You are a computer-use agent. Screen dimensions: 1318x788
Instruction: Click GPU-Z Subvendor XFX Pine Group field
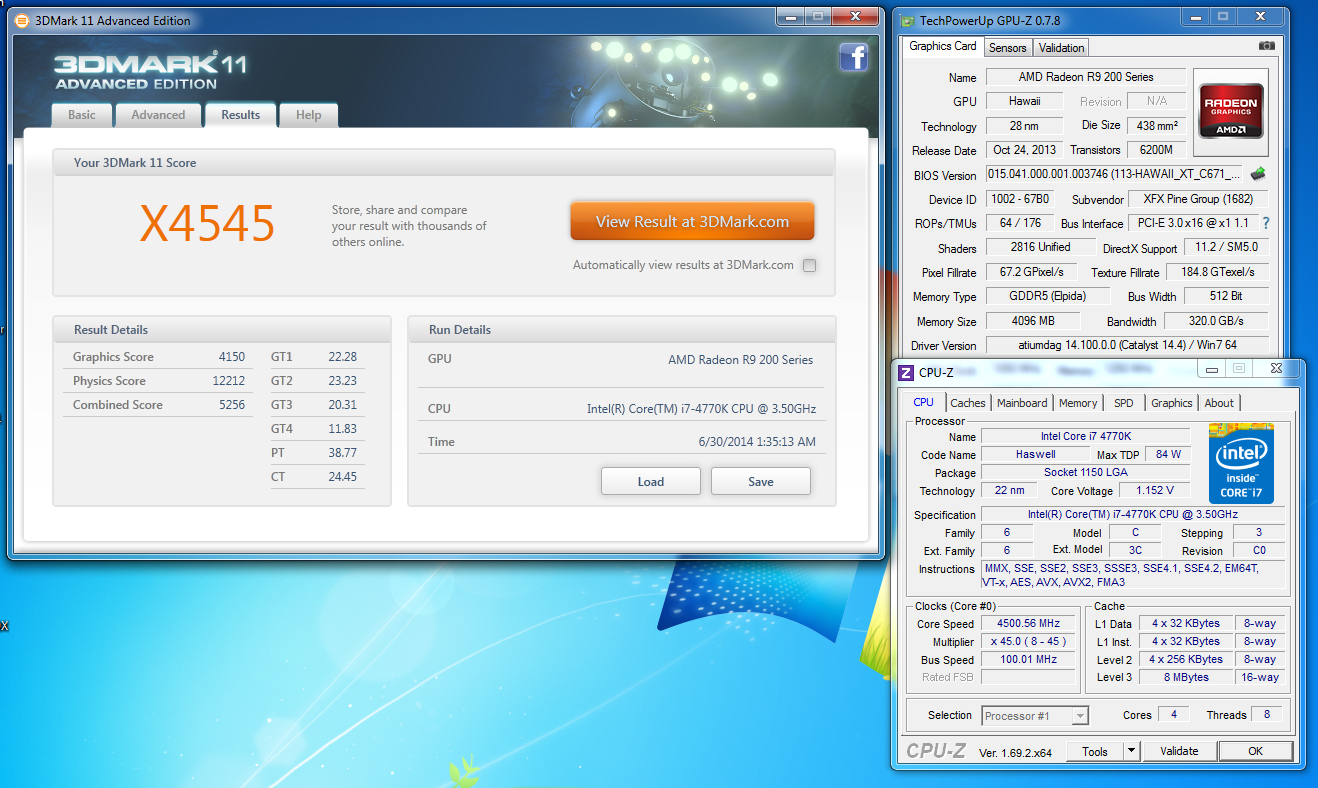1198,199
